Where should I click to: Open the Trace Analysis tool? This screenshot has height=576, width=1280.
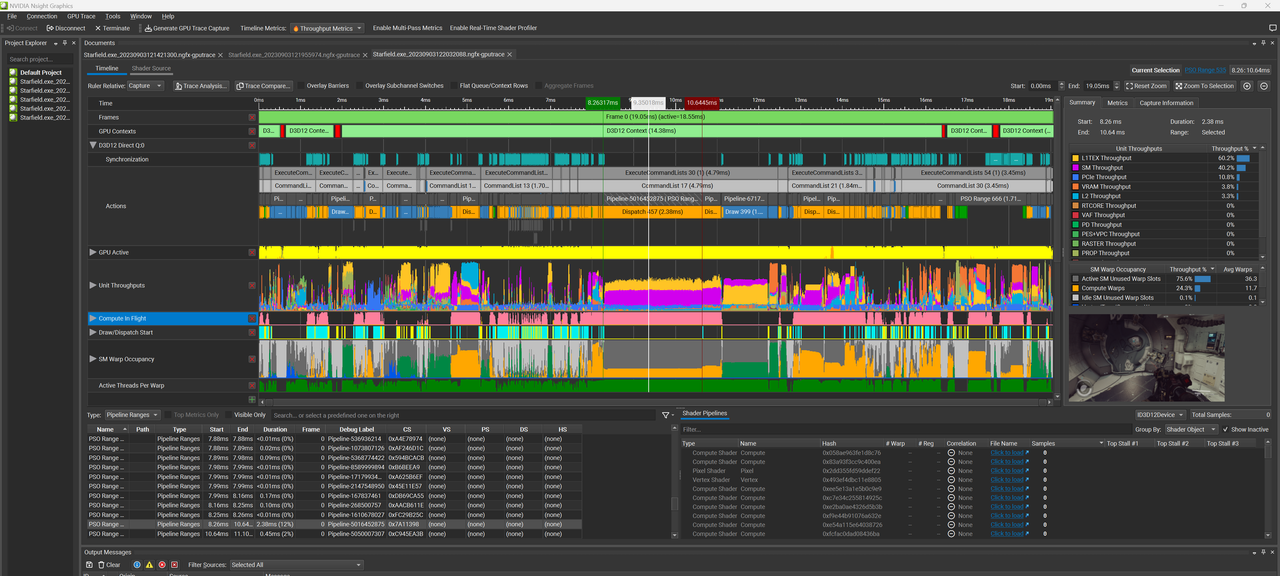click(201, 86)
